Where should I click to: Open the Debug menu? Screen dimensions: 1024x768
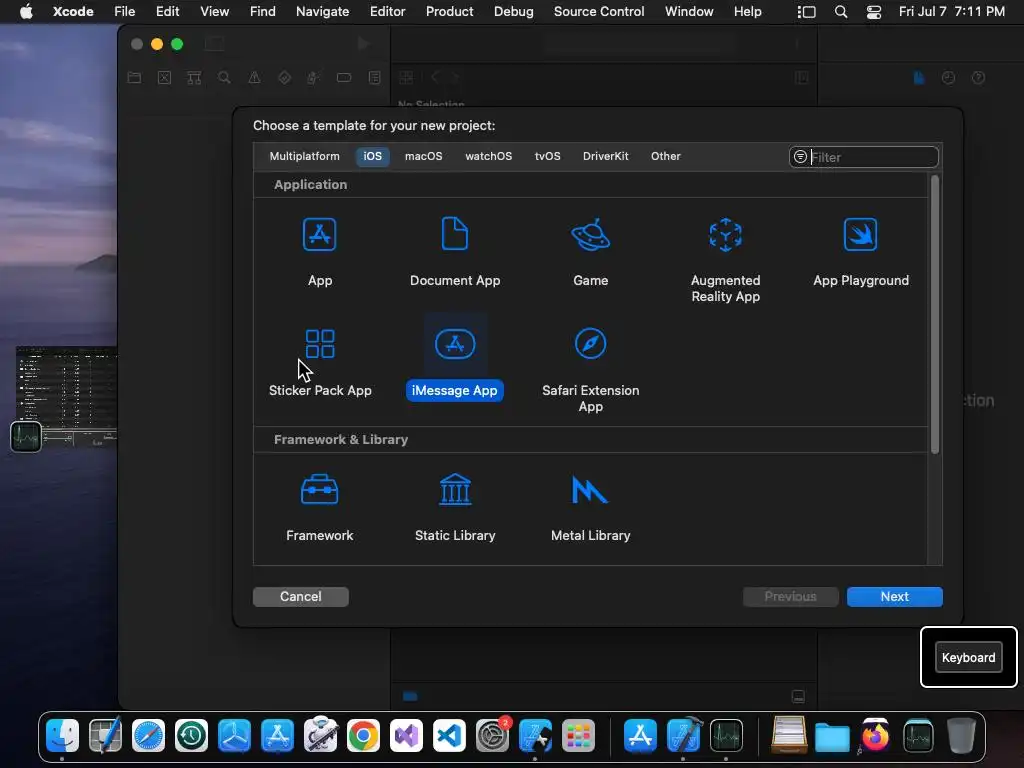click(513, 11)
